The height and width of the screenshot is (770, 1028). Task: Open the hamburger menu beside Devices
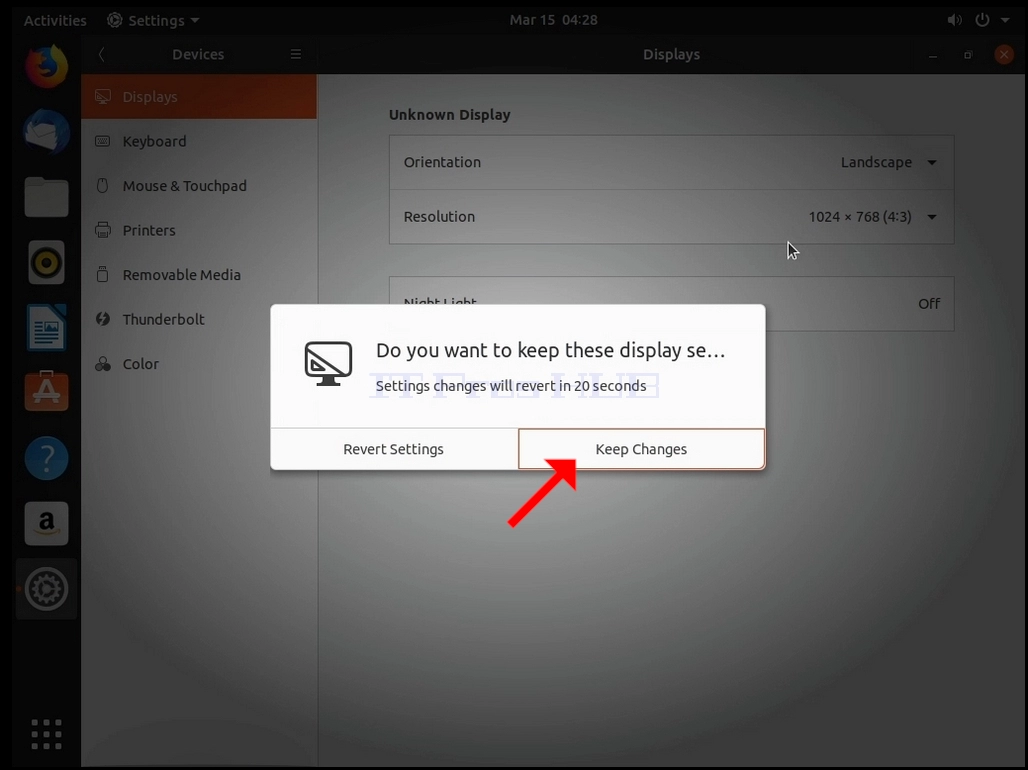tap(296, 54)
